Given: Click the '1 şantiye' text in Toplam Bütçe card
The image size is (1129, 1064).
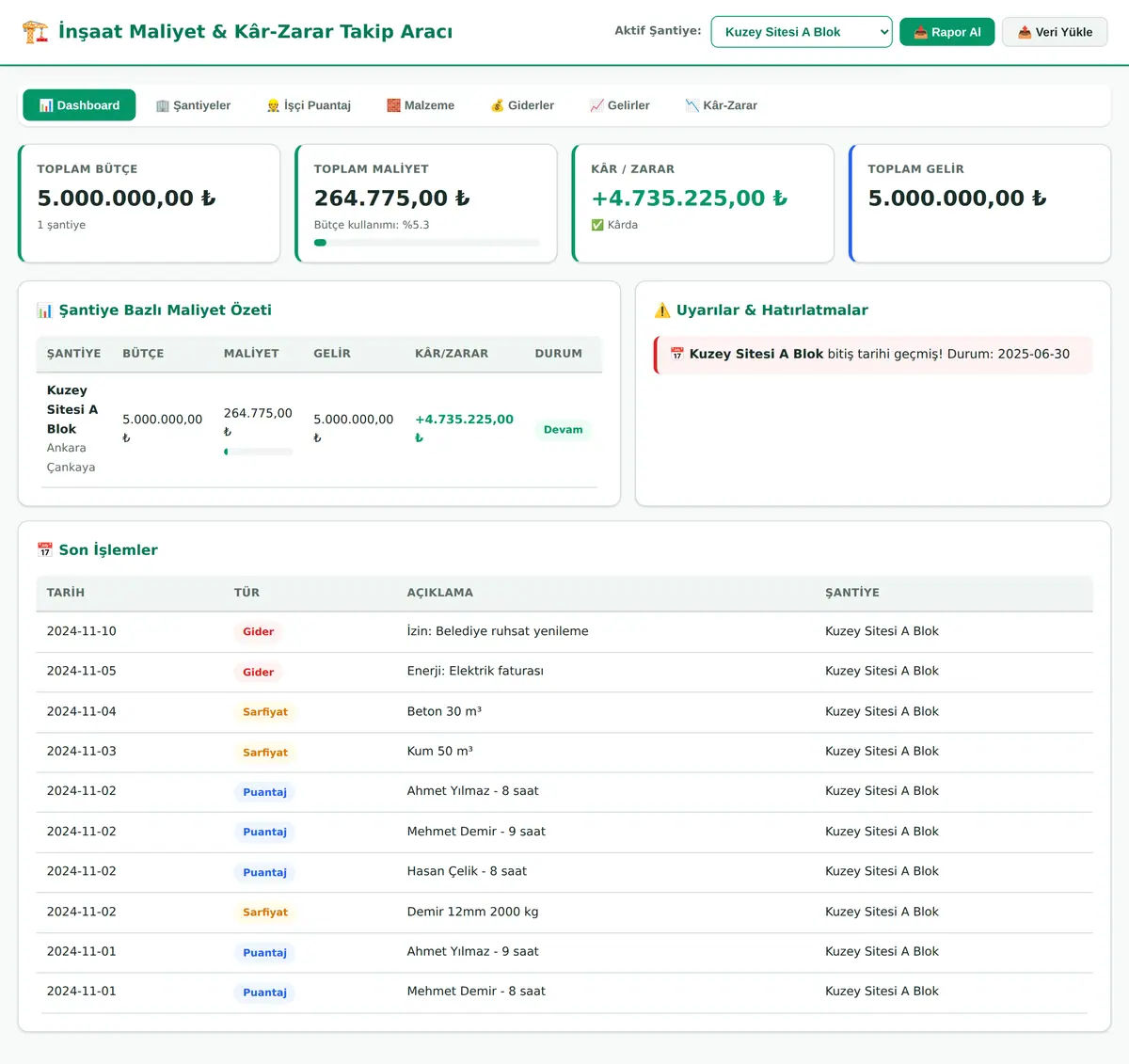Looking at the screenshot, I should coord(61,225).
